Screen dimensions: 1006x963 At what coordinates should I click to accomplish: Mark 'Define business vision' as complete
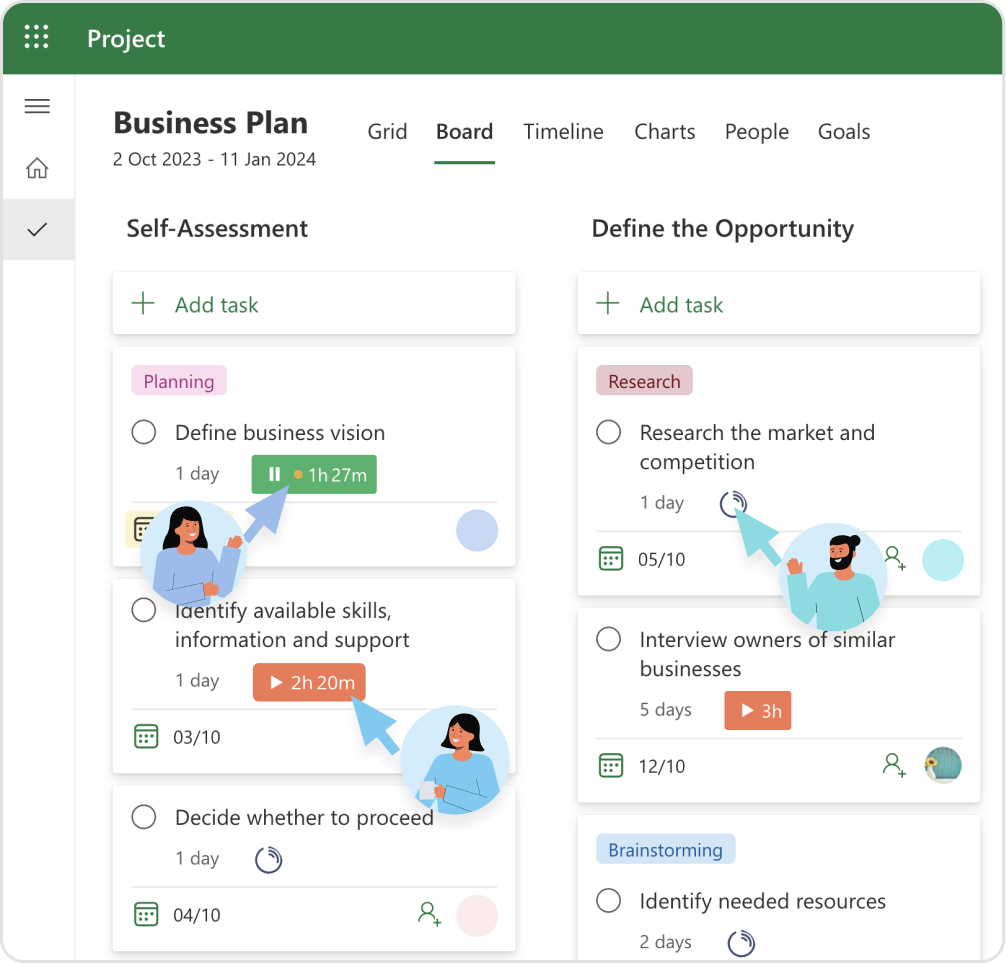pos(143,432)
